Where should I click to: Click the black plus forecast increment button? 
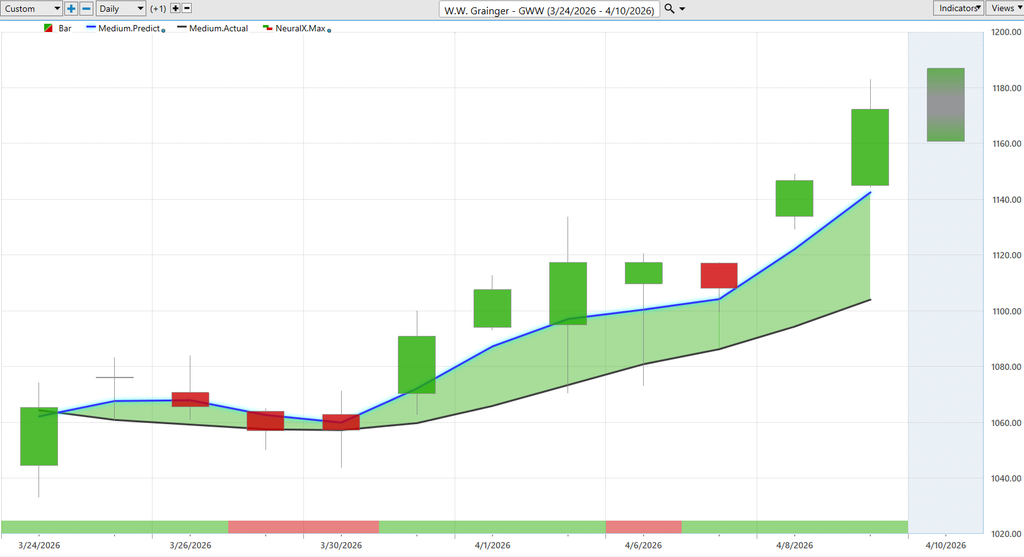(x=175, y=8)
